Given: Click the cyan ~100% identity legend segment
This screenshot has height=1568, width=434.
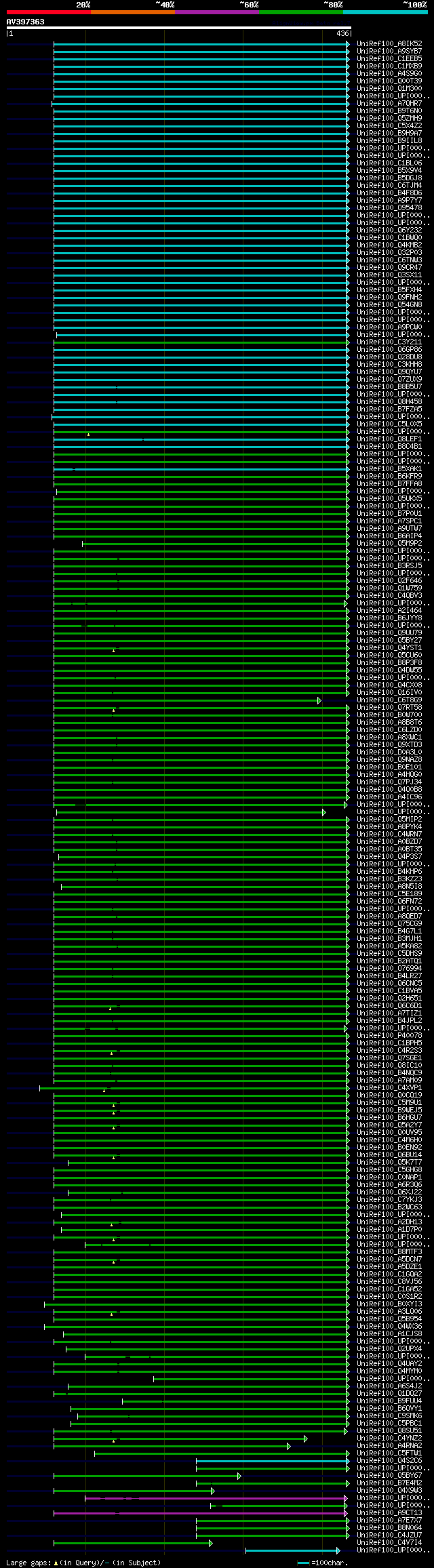Looking at the screenshot, I should pyautogui.click(x=385, y=12).
